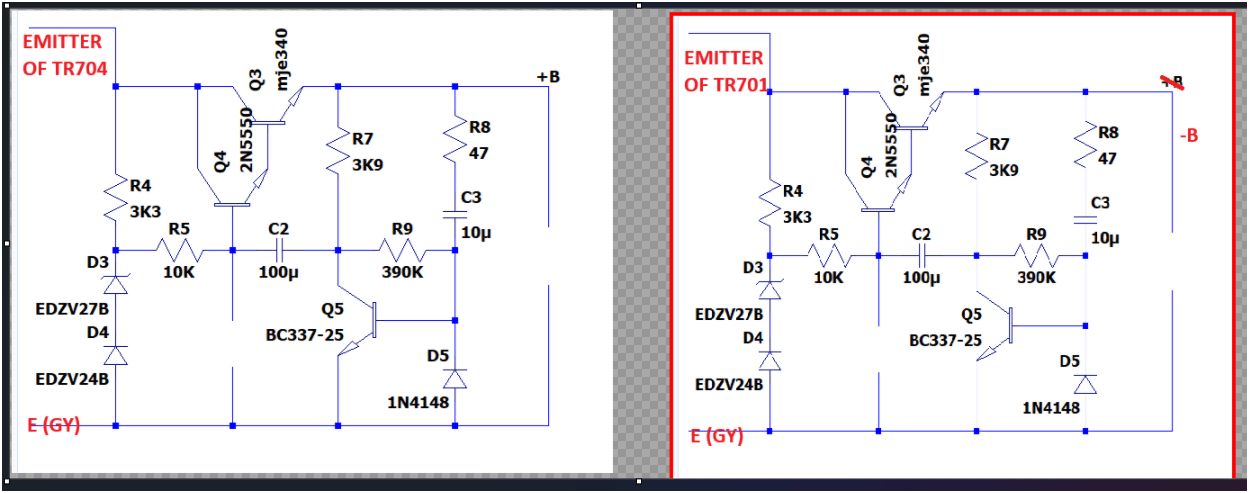Click "EDZV27B" text in TR704 schematic
The height and width of the screenshot is (493, 1249).
click(72, 307)
